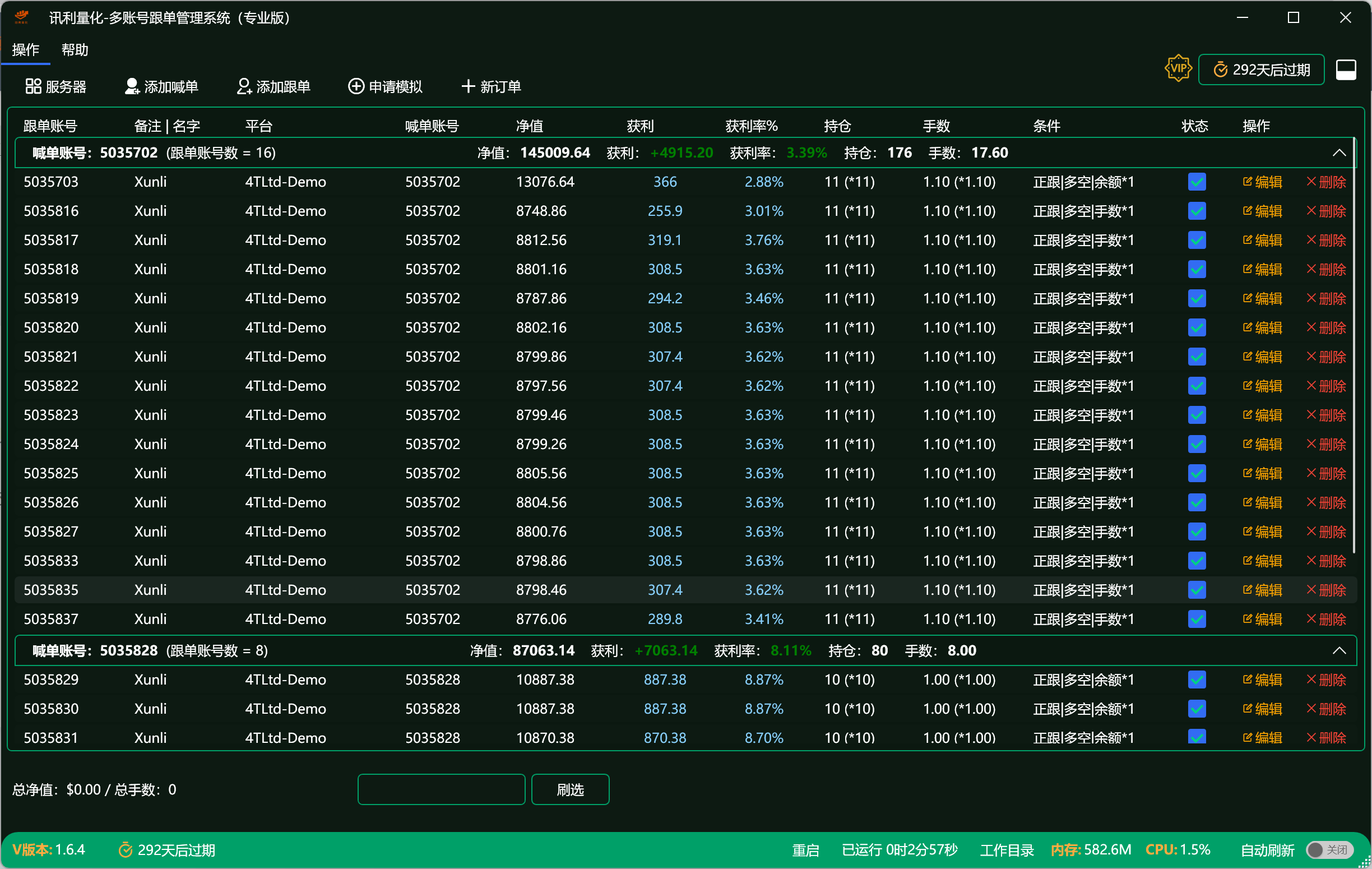Click the white panel layout icon at top right
Image resolution: width=1372 pixels, height=869 pixels.
click(1346, 70)
